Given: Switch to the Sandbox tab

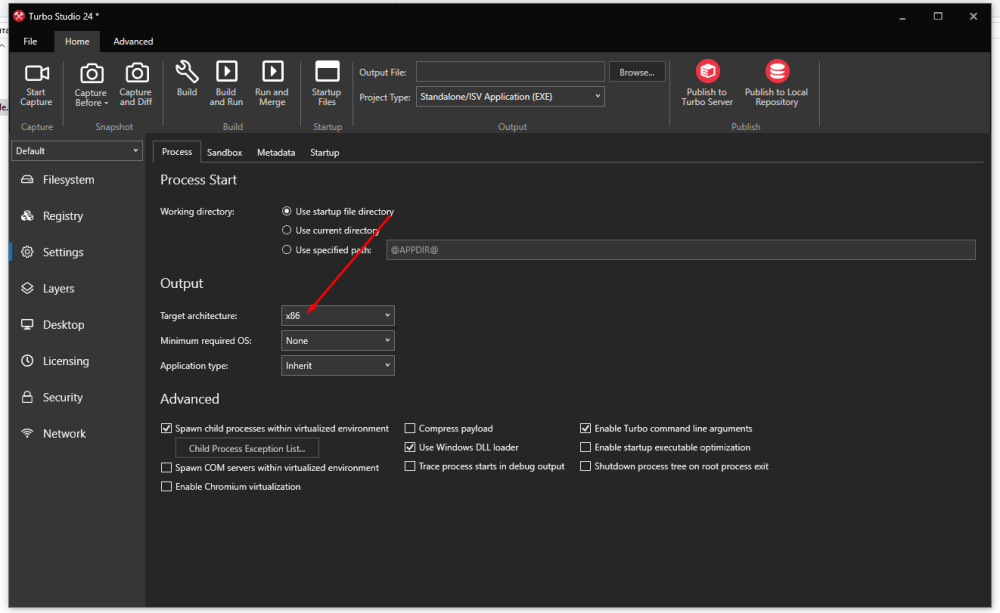Looking at the screenshot, I should coord(224,152).
